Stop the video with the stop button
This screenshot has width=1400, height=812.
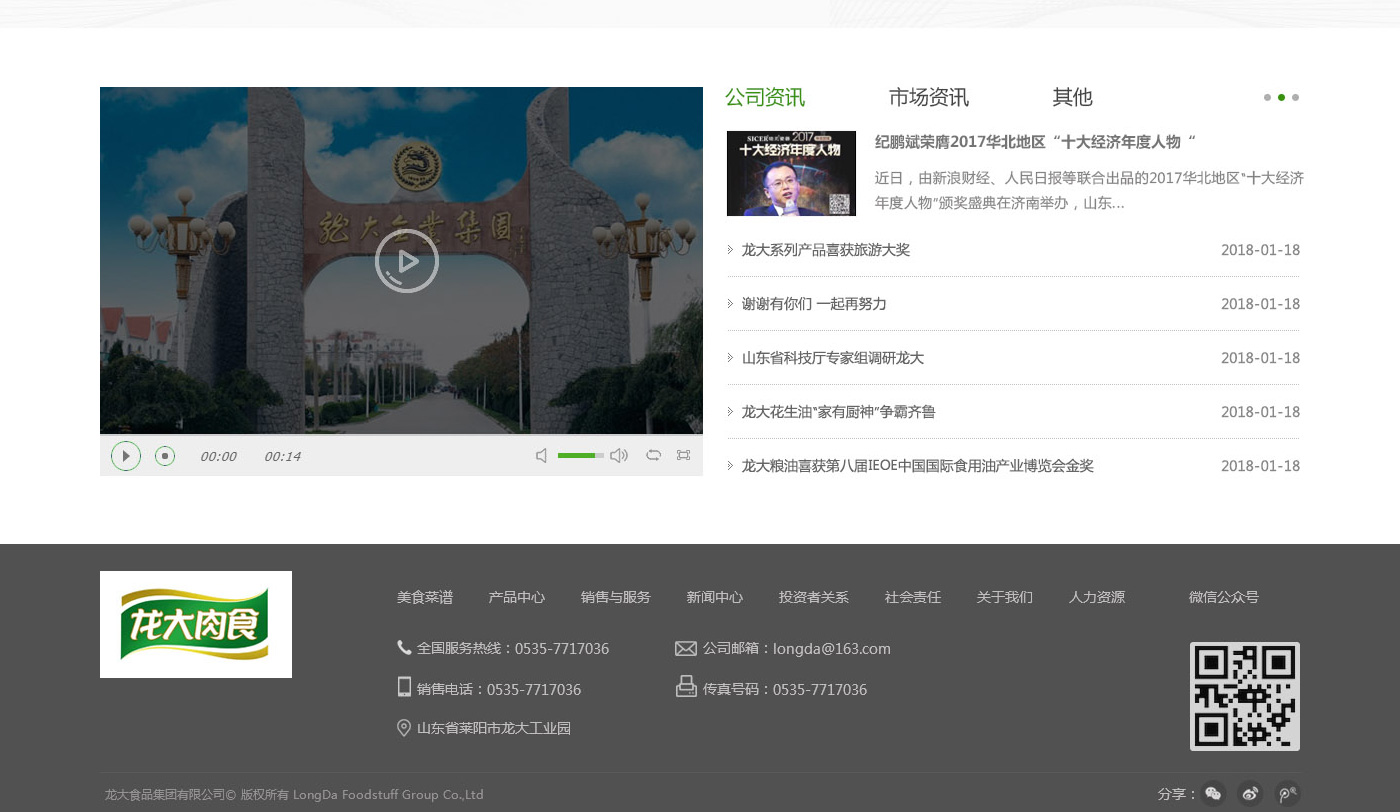click(x=165, y=456)
